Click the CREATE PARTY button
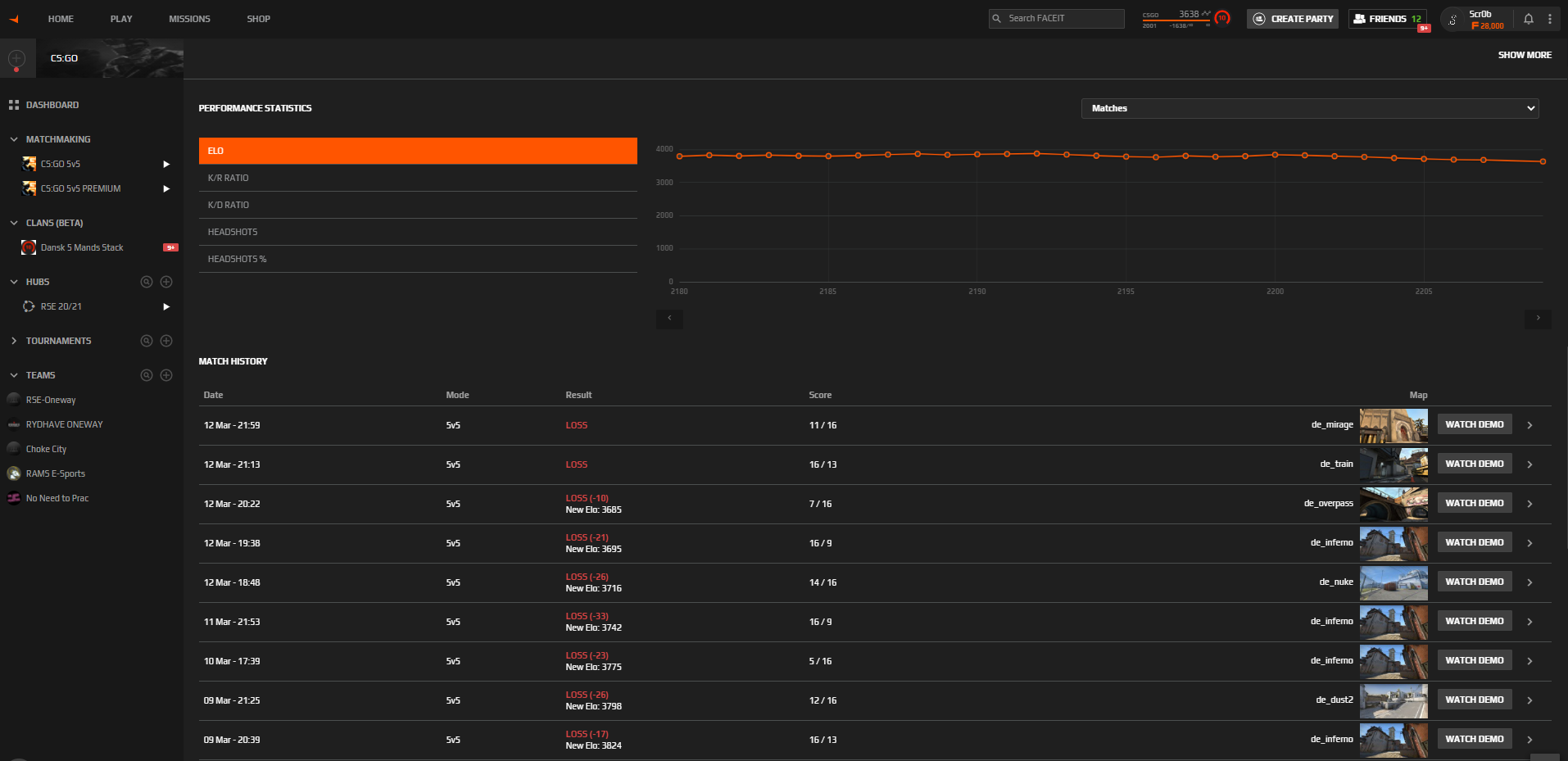Viewport: 1568px width, 761px height. coord(1293,19)
